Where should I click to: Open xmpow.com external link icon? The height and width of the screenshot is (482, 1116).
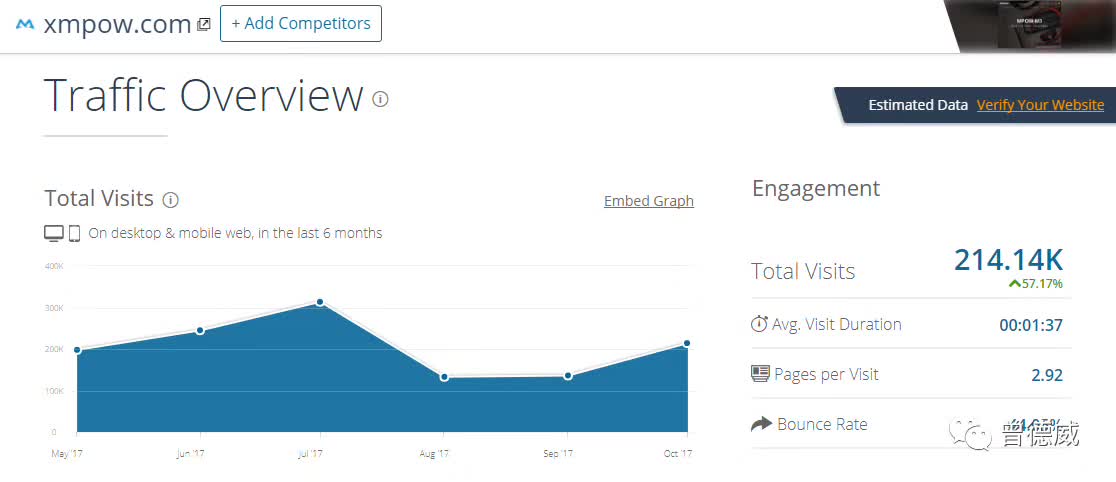pyautogui.click(x=204, y=24)
